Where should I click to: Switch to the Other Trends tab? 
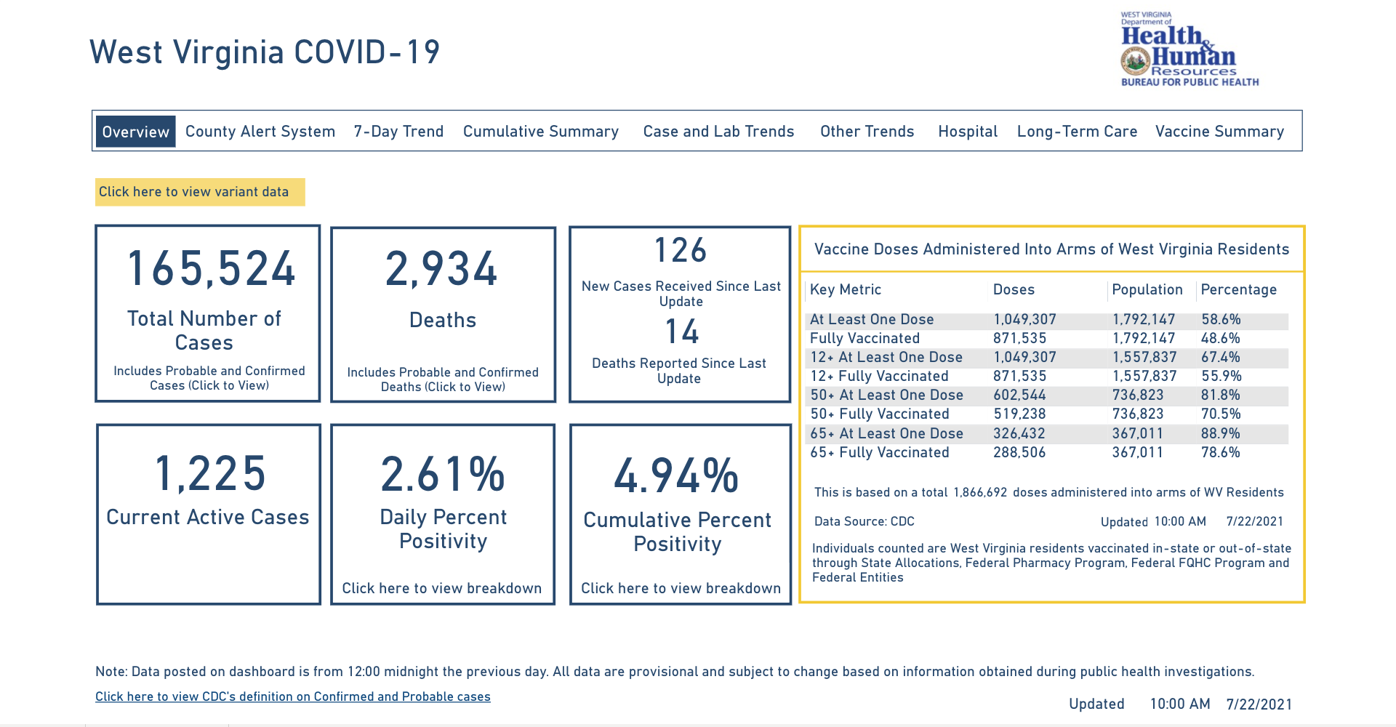pos(866,130)
